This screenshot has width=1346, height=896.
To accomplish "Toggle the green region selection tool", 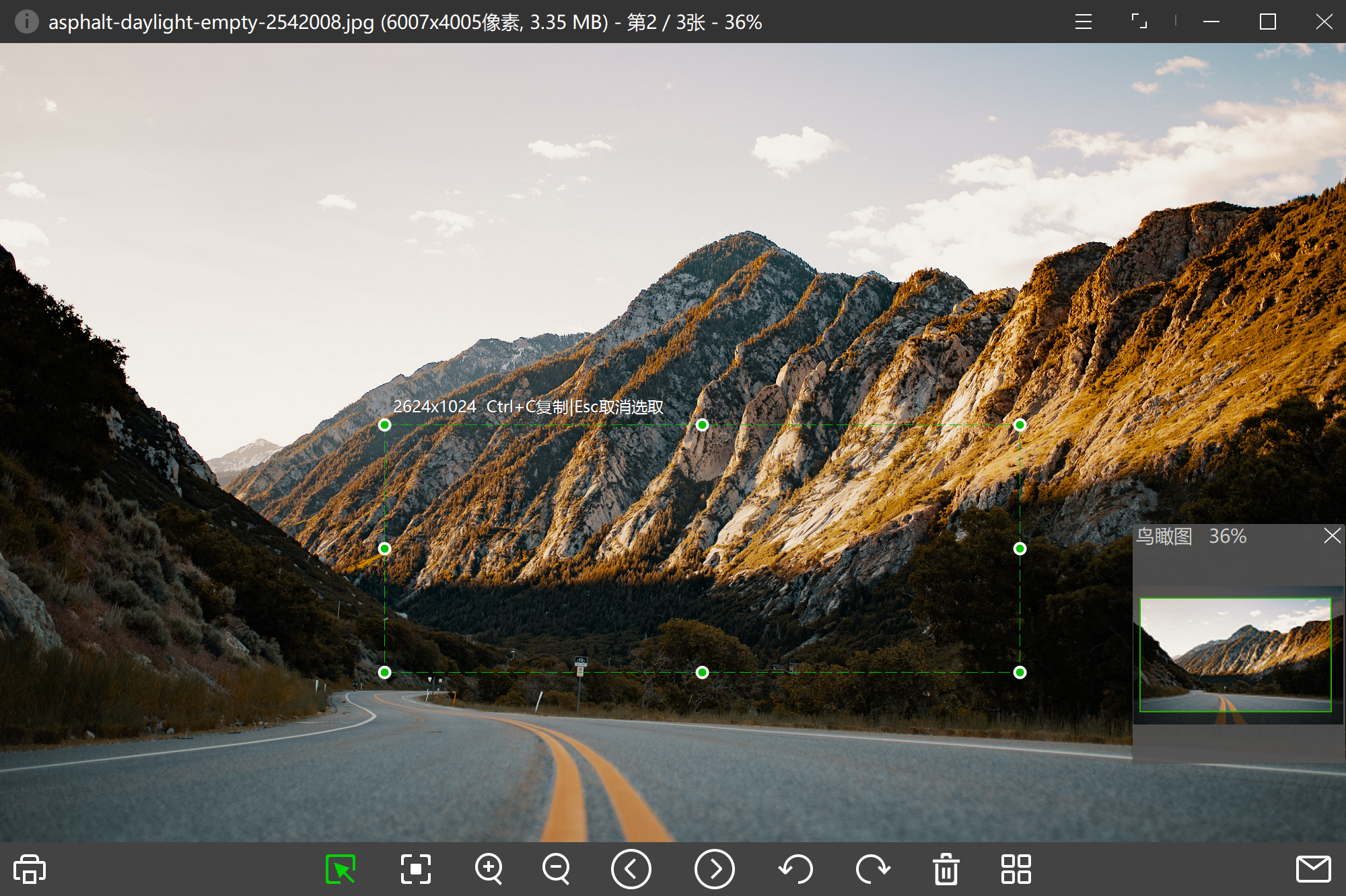I will [341, 869].
